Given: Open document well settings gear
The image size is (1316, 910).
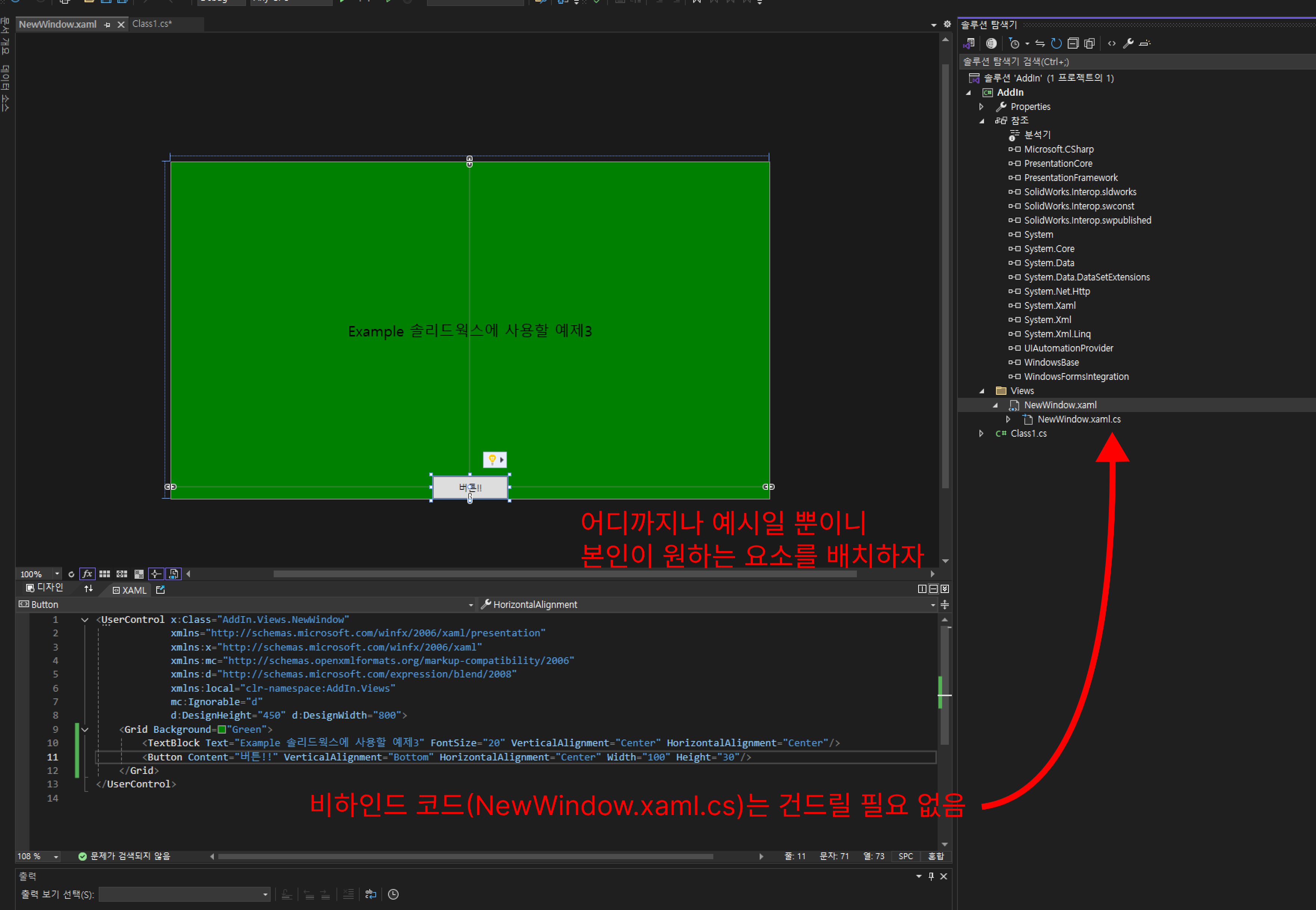Looking at the screenshot, I should pos(947,24).
